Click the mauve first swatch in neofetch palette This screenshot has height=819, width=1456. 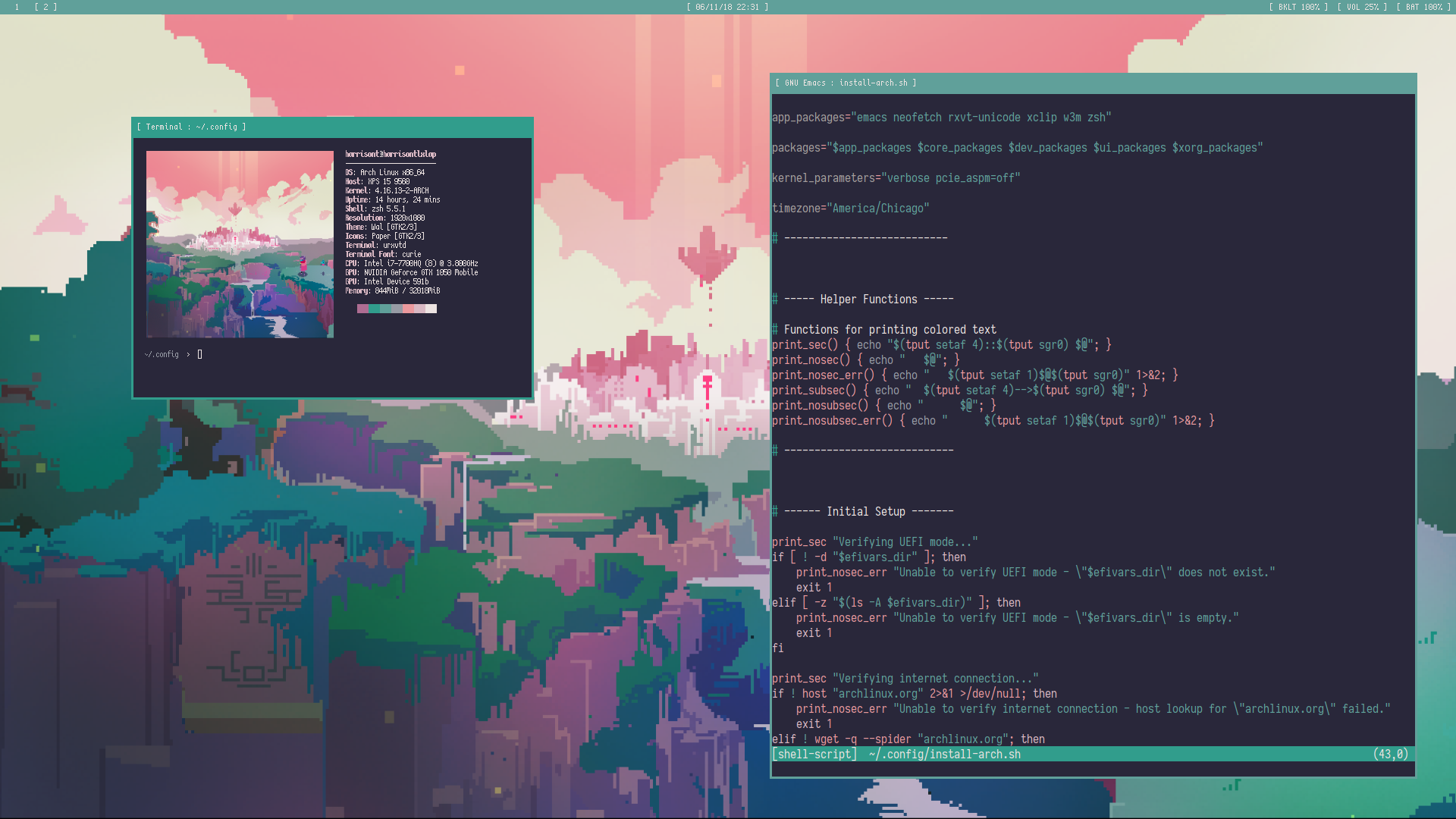click(x=362, y=309)
